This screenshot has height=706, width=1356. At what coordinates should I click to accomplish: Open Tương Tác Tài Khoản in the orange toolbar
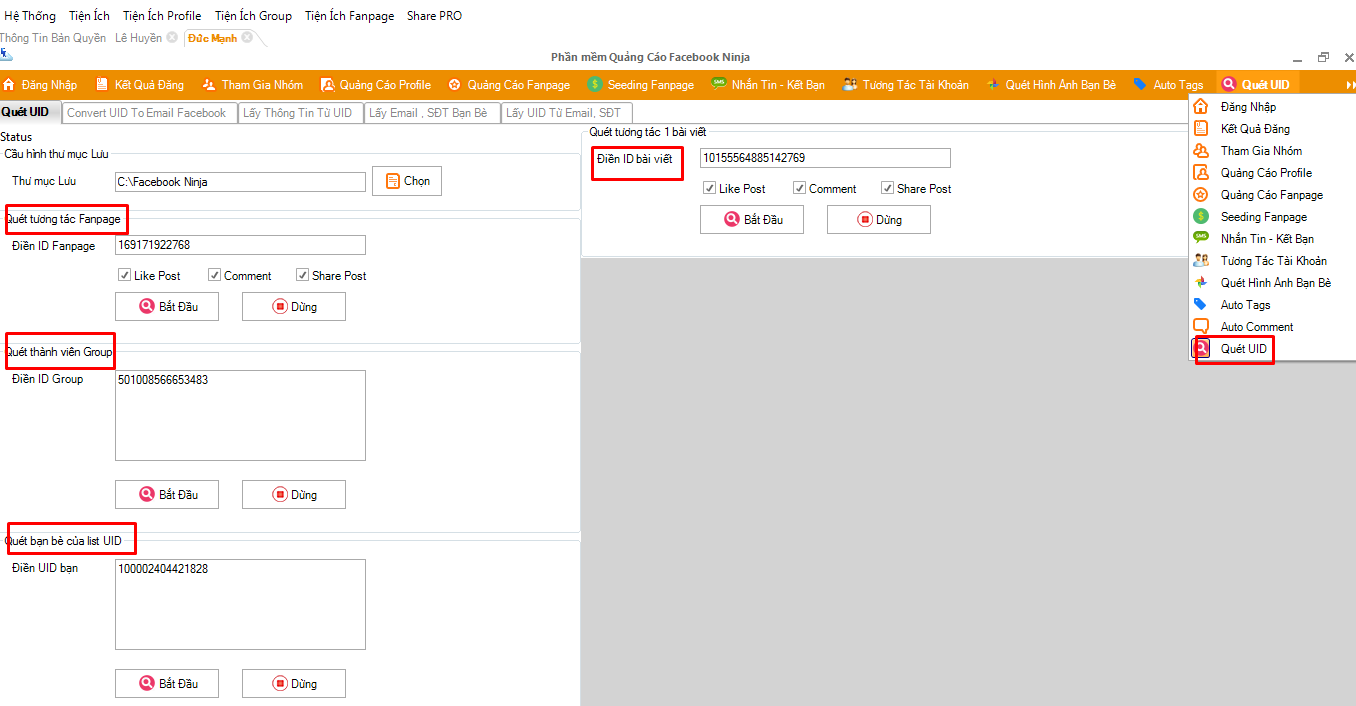coord(906,85)
